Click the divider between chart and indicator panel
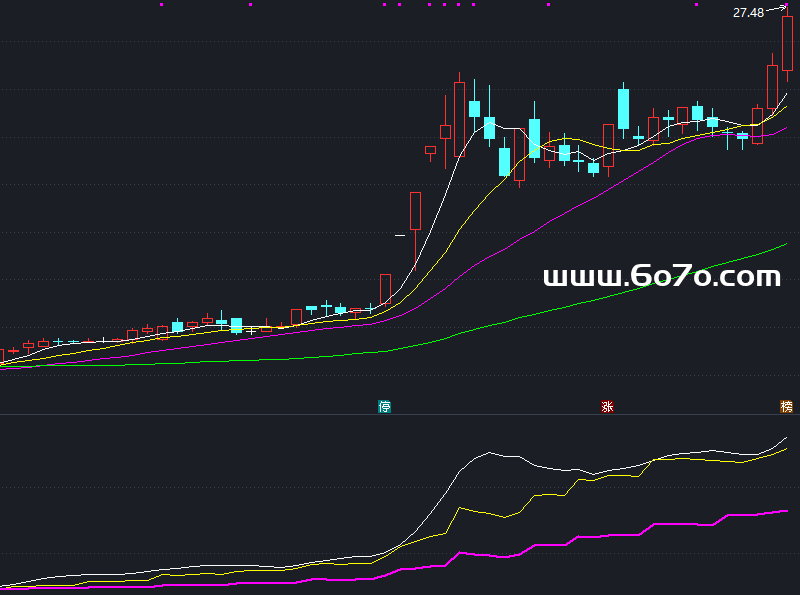 point(400,413)
